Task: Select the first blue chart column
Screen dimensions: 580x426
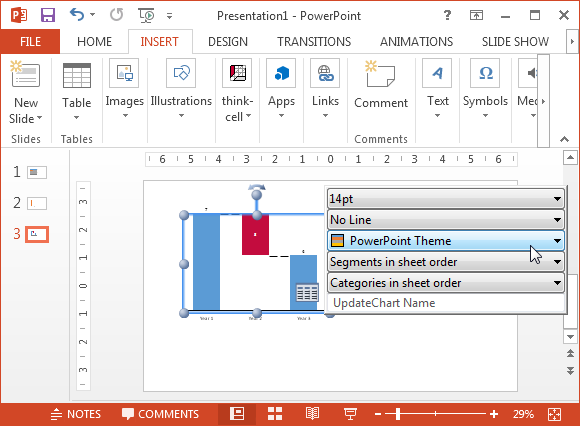Action: pos(206,262)
